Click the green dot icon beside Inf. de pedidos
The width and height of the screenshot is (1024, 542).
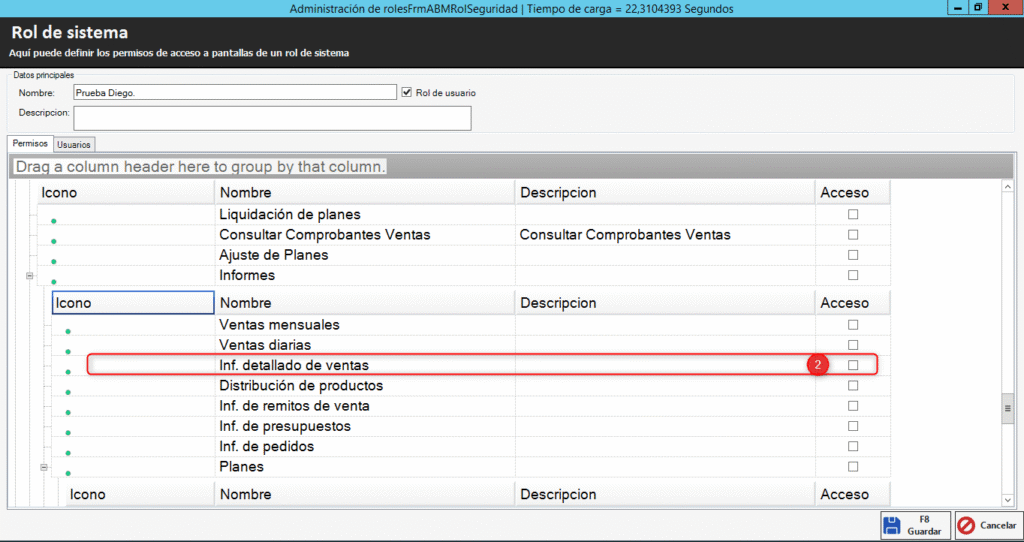coord(68,452)
